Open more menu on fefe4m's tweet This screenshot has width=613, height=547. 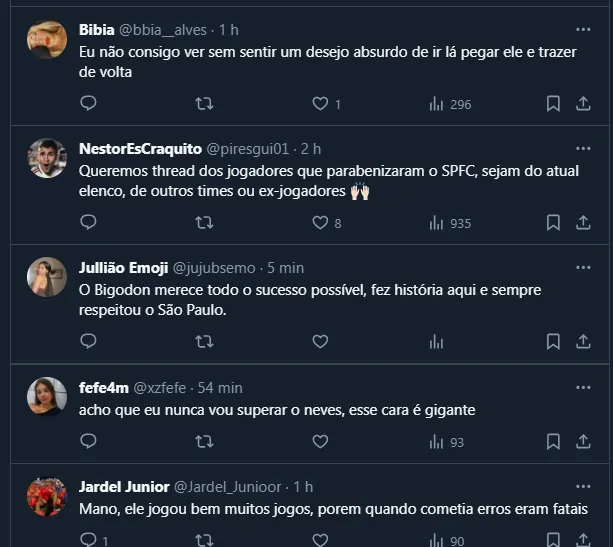[x=583, y=386]
